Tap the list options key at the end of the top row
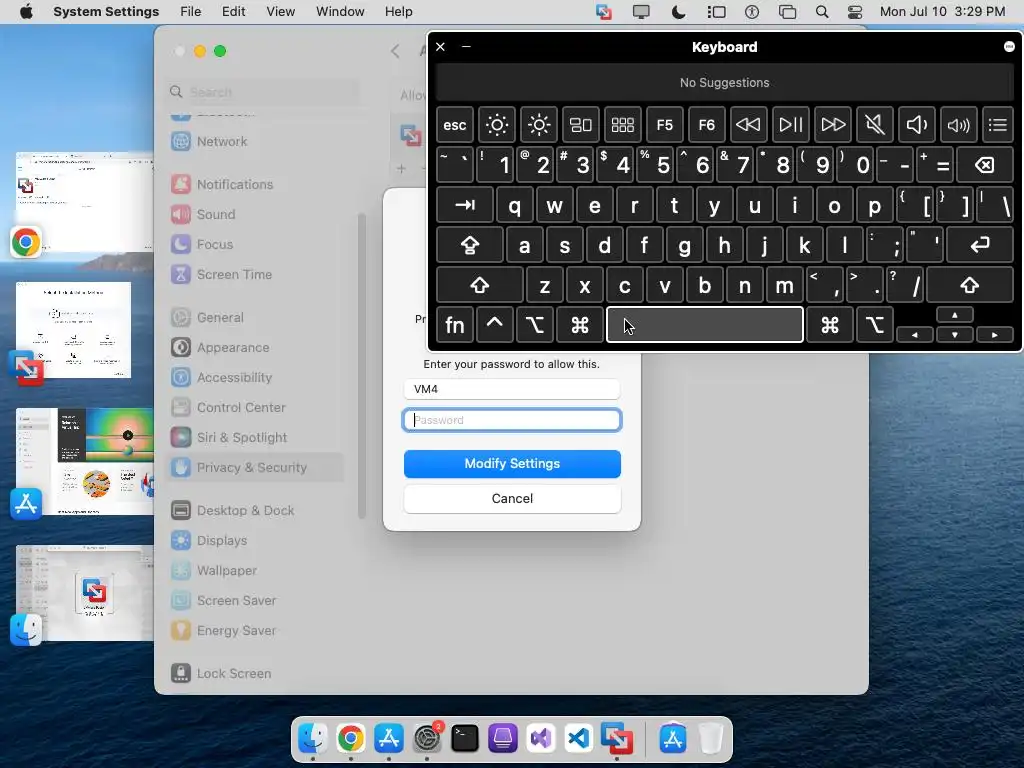The image size is (1024, 768). (x=998, y=125)
